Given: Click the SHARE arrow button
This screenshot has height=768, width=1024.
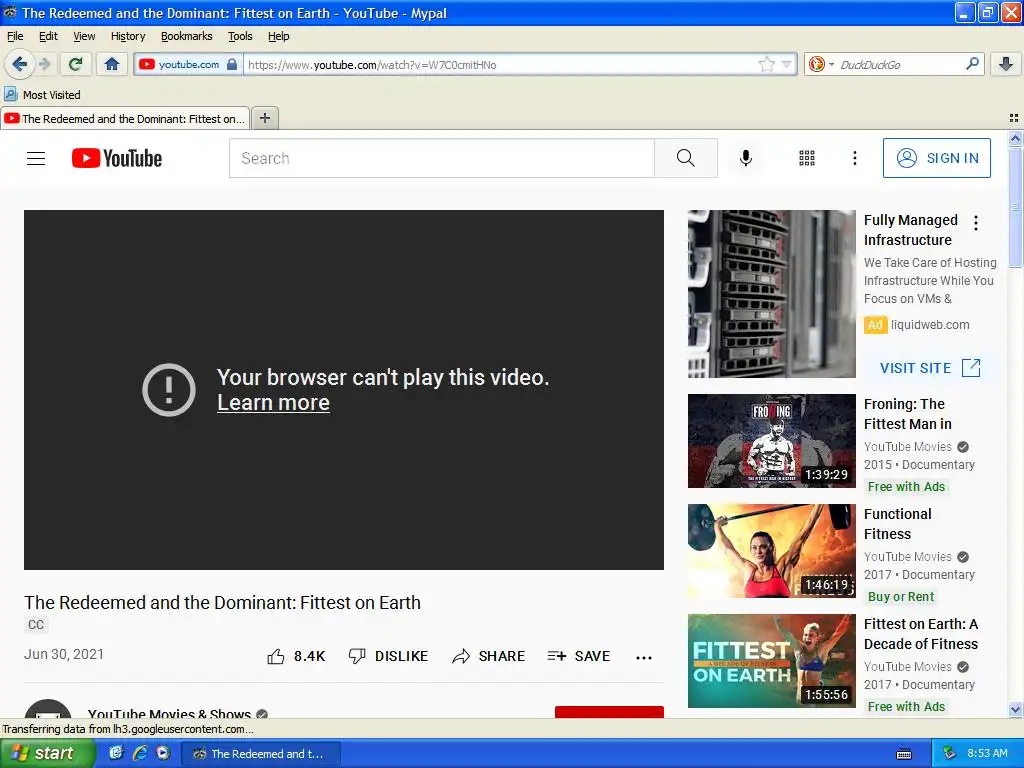Looking at the screenshot, I should click(x=488, y=656).
